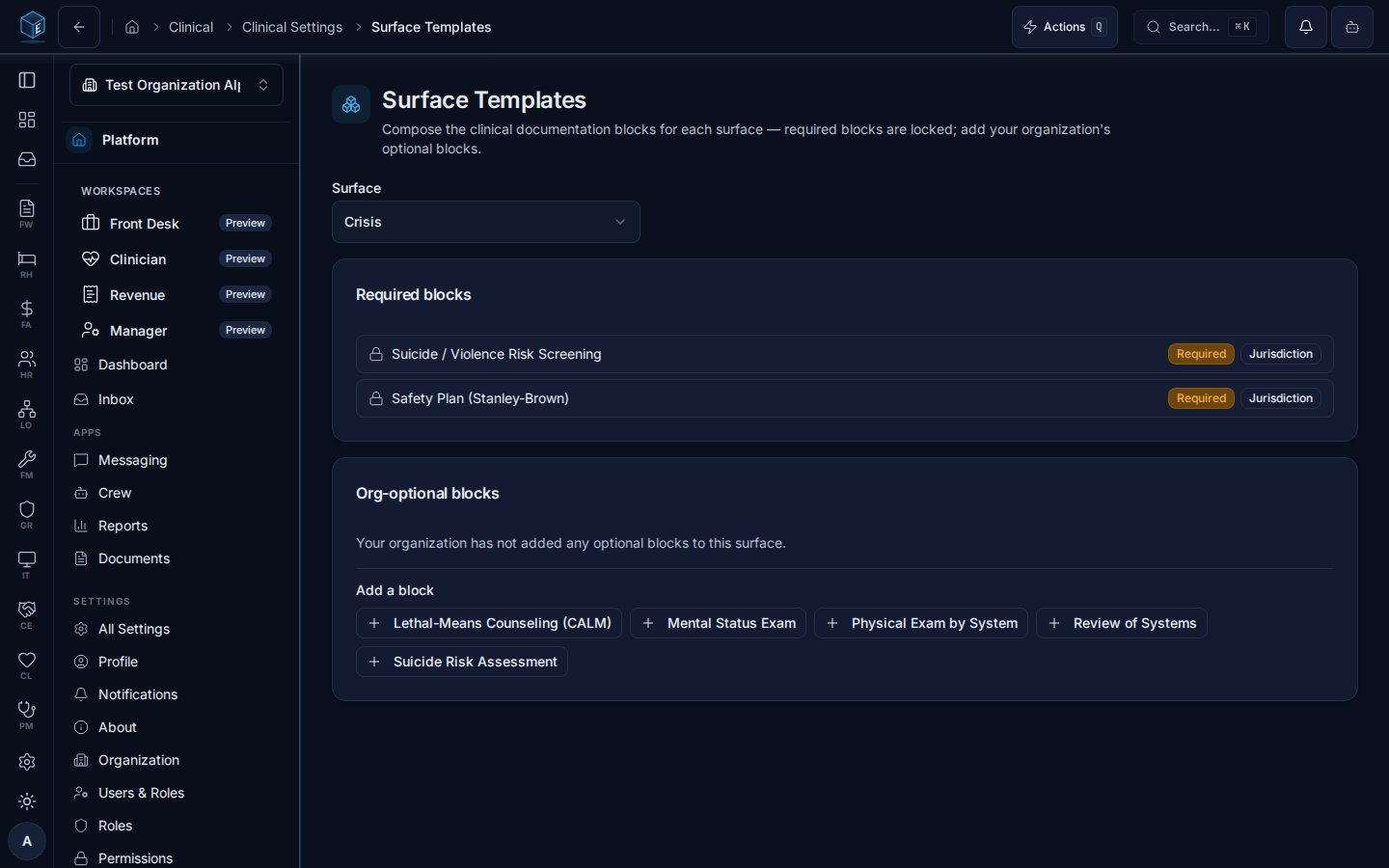
Task: Open the RH bed module icon
Action: [27, 263]
